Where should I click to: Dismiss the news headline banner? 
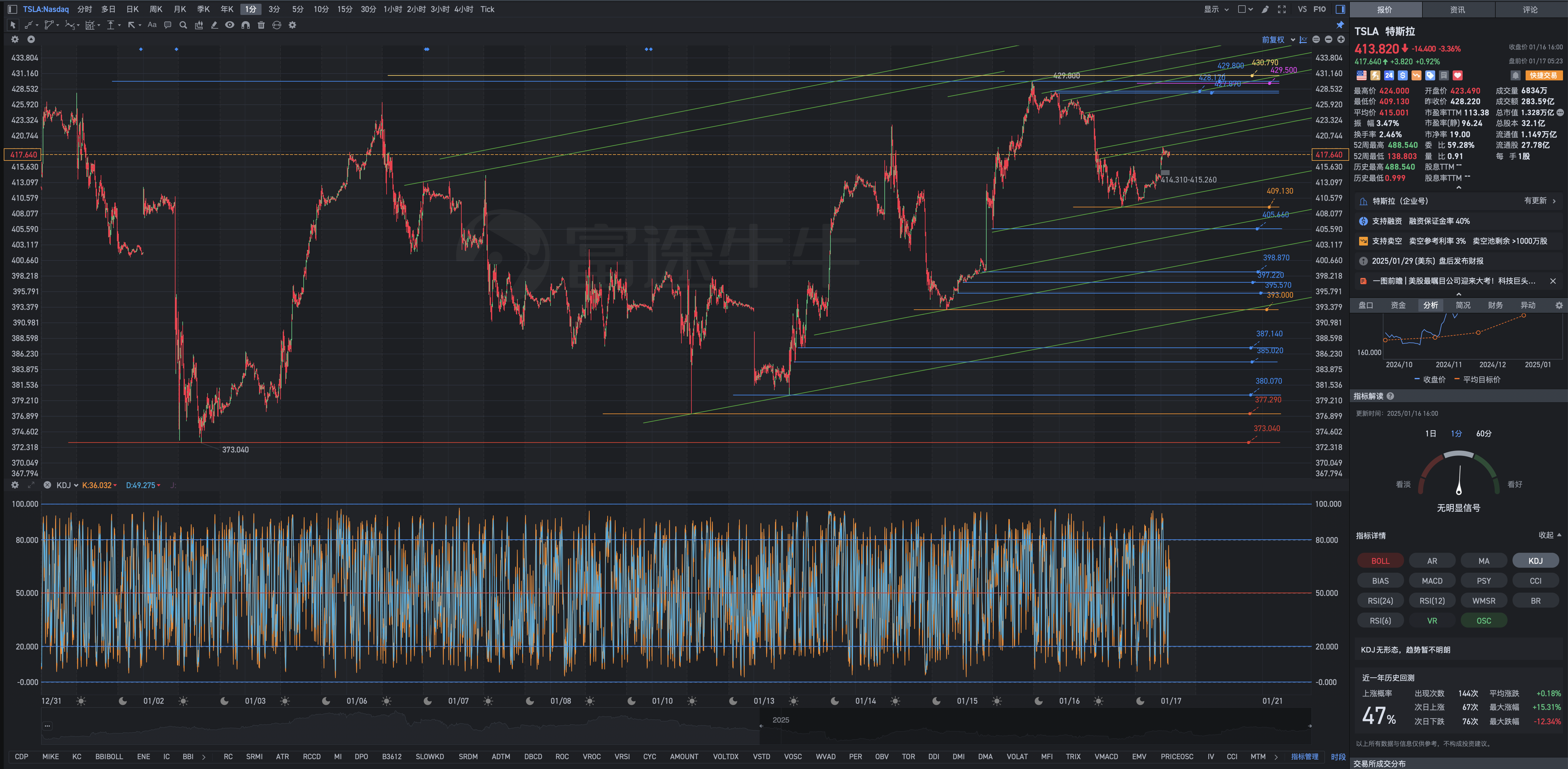[x=1553, y=281]
